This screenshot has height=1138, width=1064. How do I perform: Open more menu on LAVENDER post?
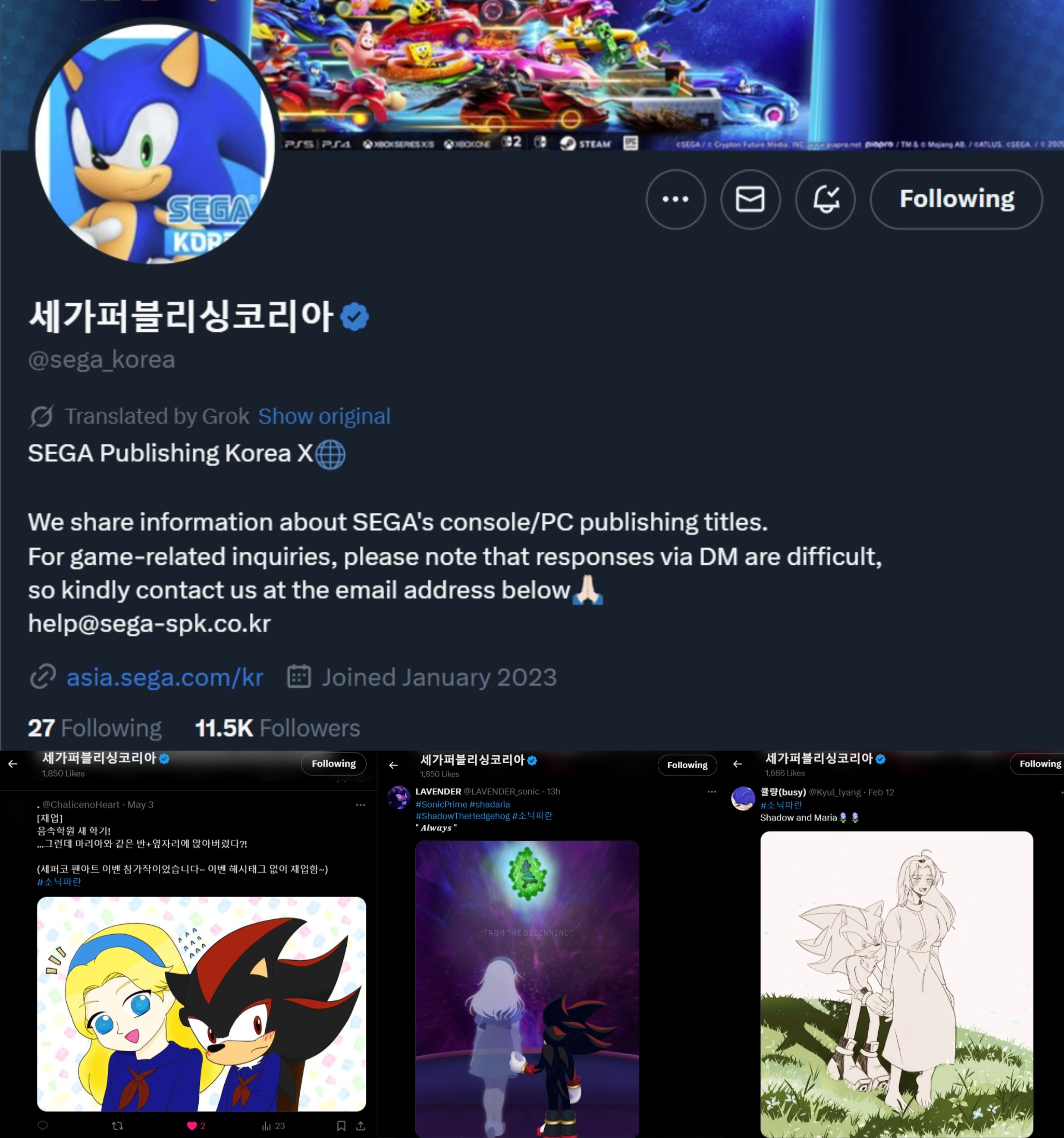coord(712,792)
